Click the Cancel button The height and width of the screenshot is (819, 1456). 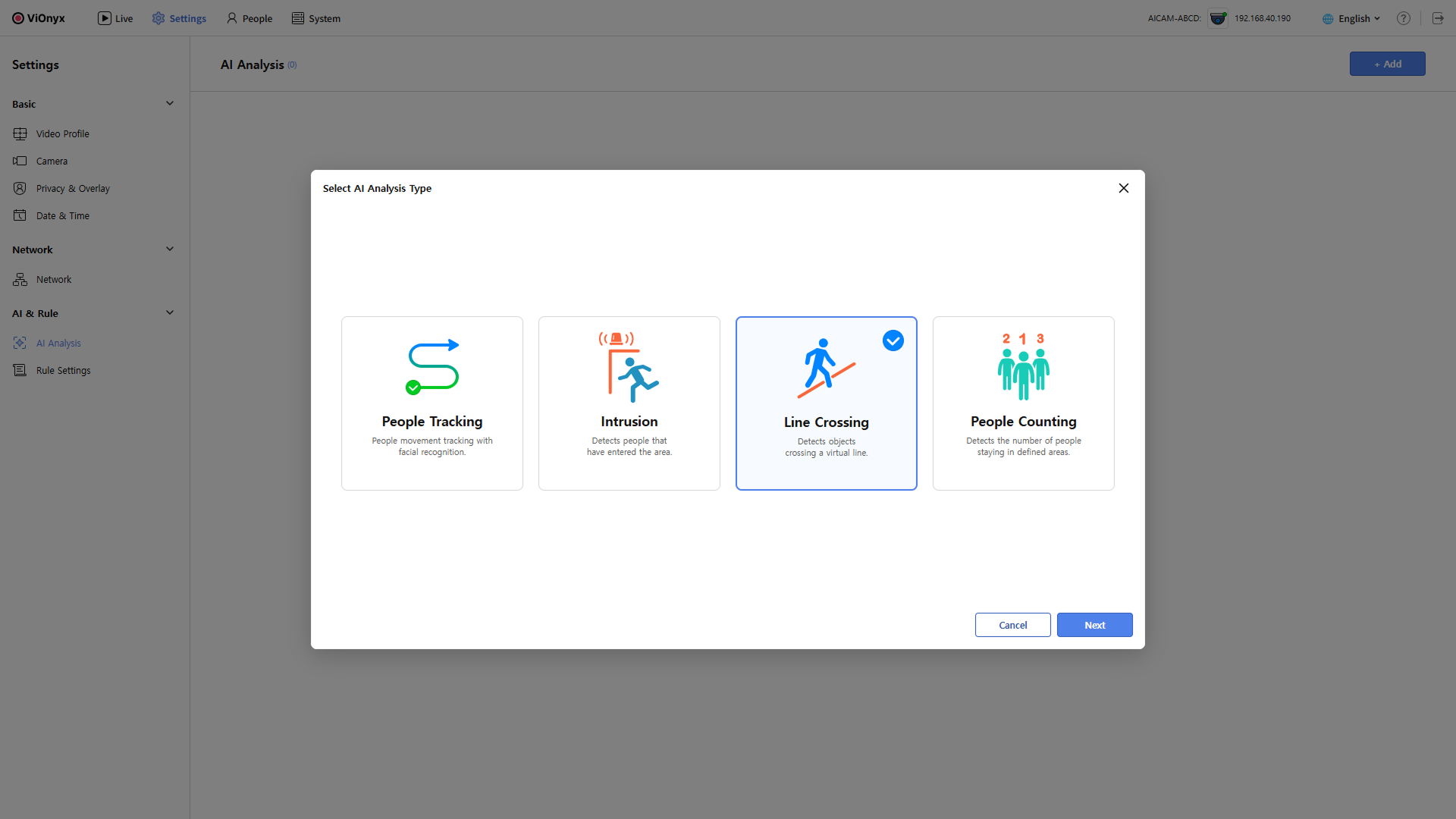(x=1012, y=625)
